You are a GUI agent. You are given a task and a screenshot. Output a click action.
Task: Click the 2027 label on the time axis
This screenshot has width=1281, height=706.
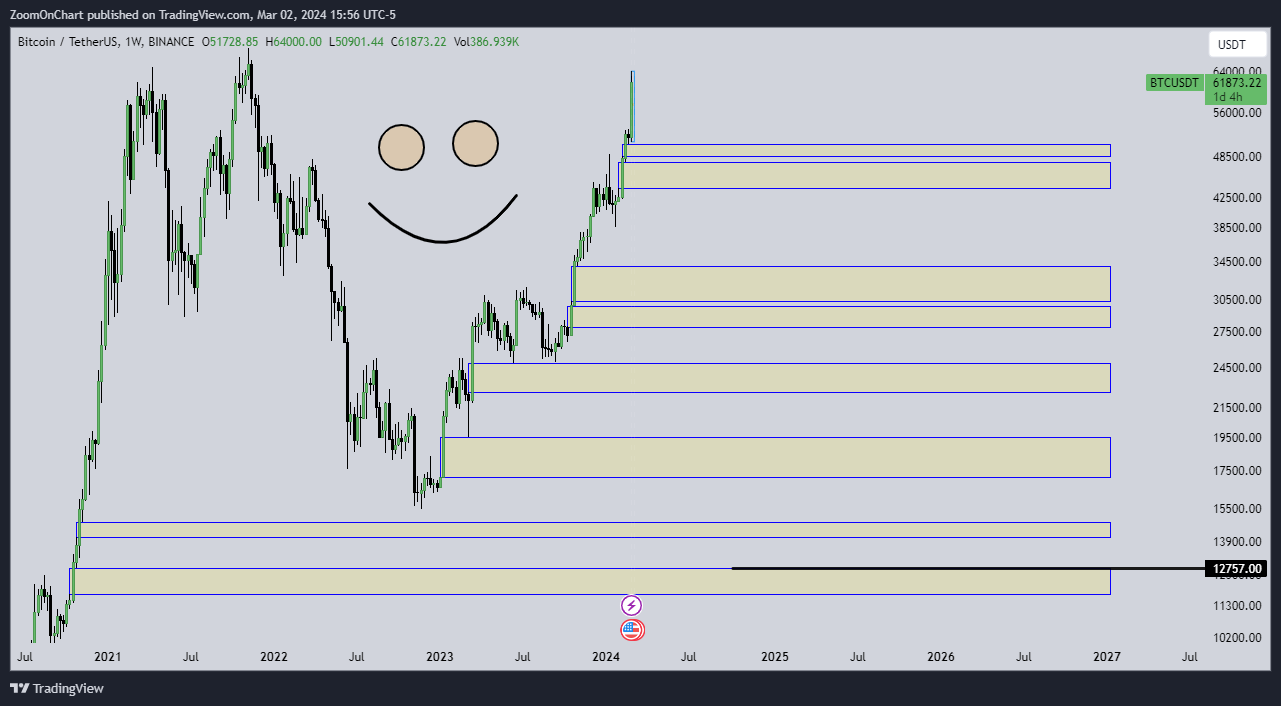(x=1106, y=657)
